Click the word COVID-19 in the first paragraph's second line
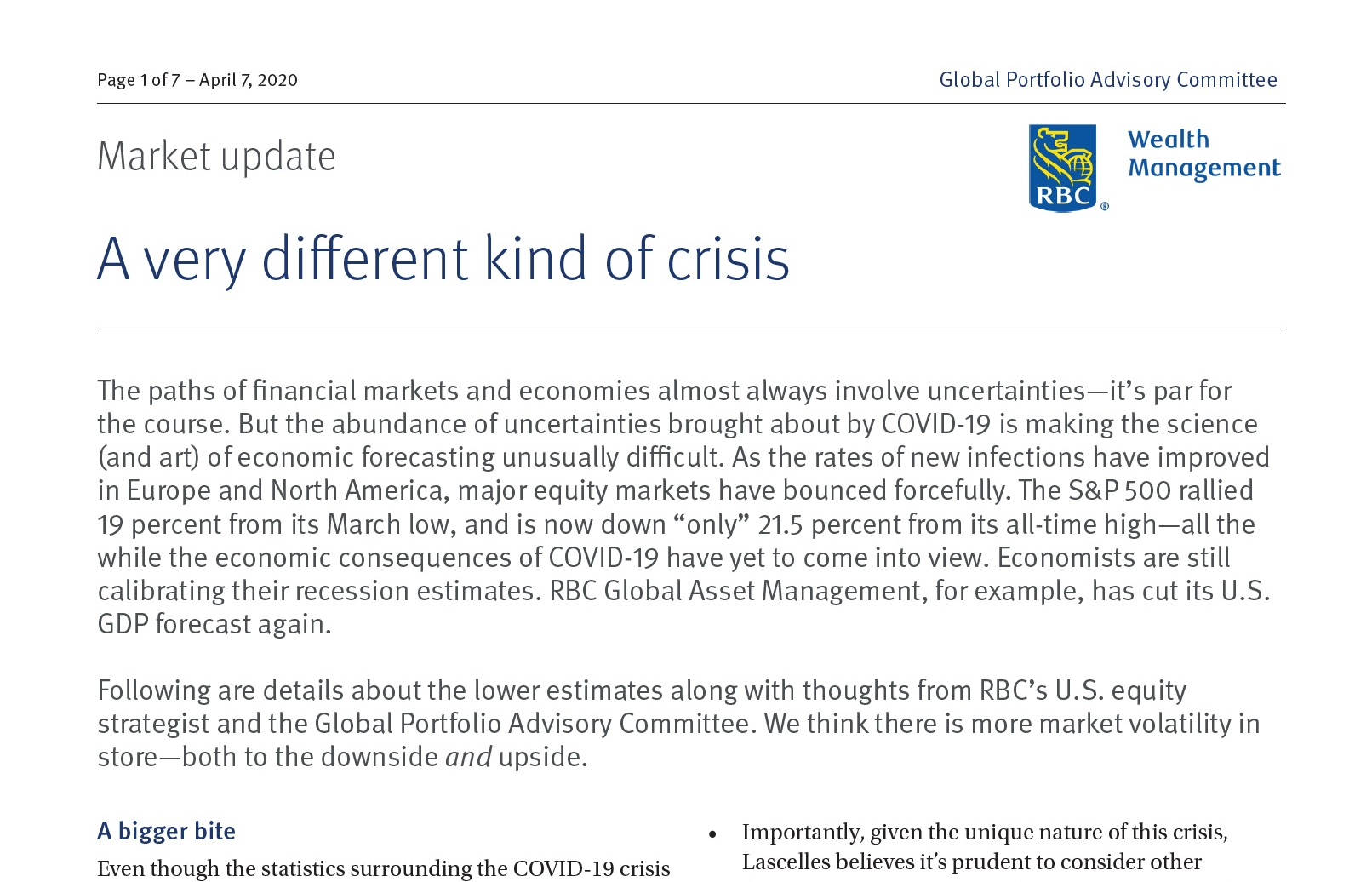Viewport: 1372px width, 882px height. 935,424
